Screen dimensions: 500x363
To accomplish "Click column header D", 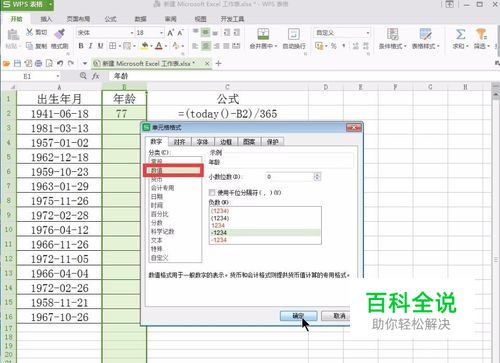I will 325,87.
